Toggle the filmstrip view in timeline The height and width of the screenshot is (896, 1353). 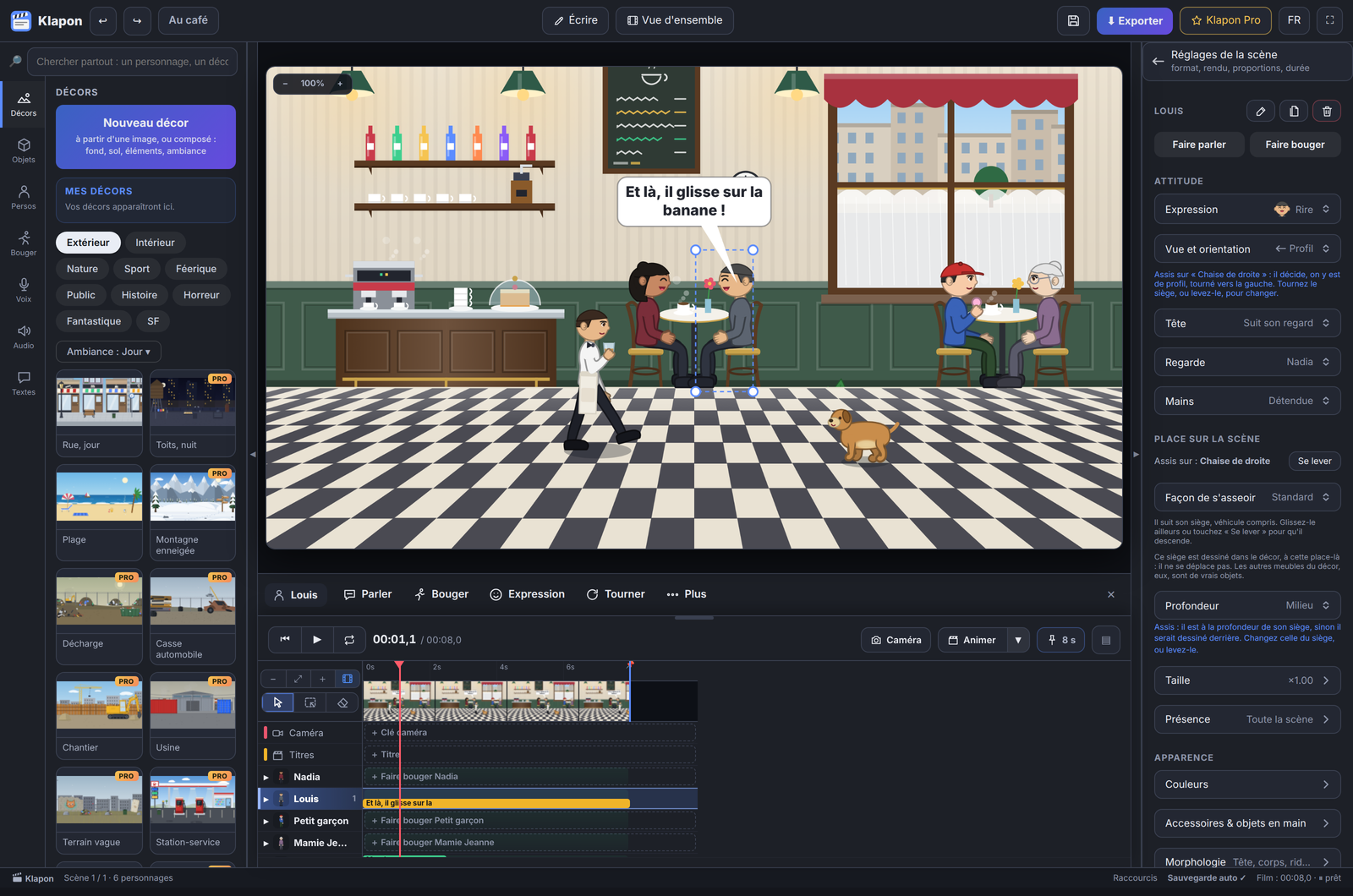(x=348, y=679)
